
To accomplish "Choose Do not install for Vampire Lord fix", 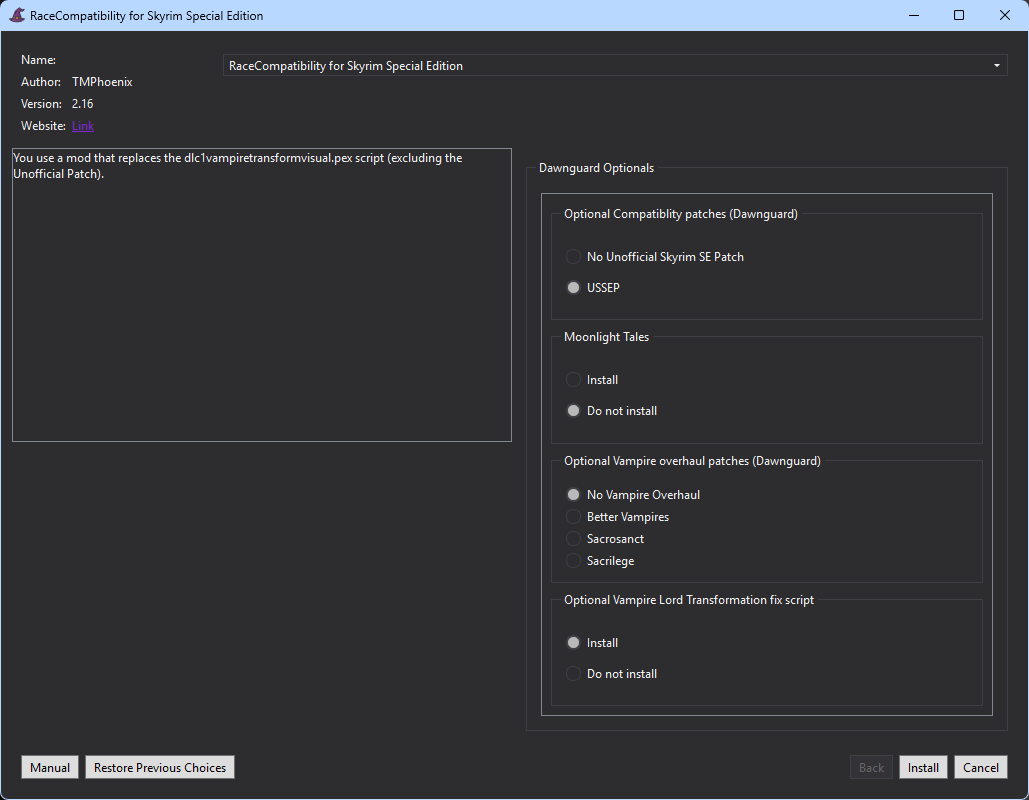I will click(x=612, y=674).
